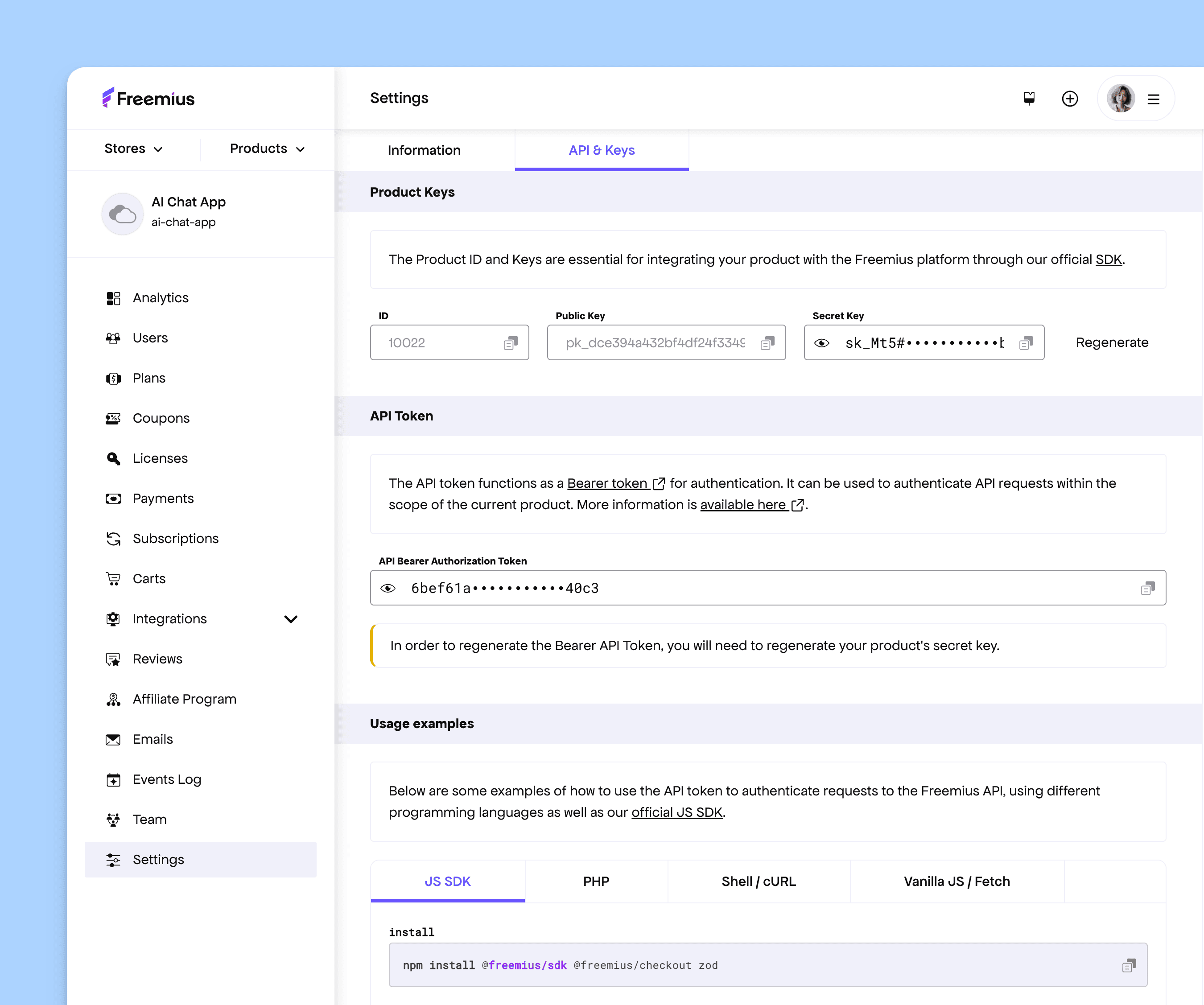Image resolution: width=1204 pixels, height=1005 pixels.
Task: Open the Plans section
Action: pyautogui.click(x=201, y=379)
